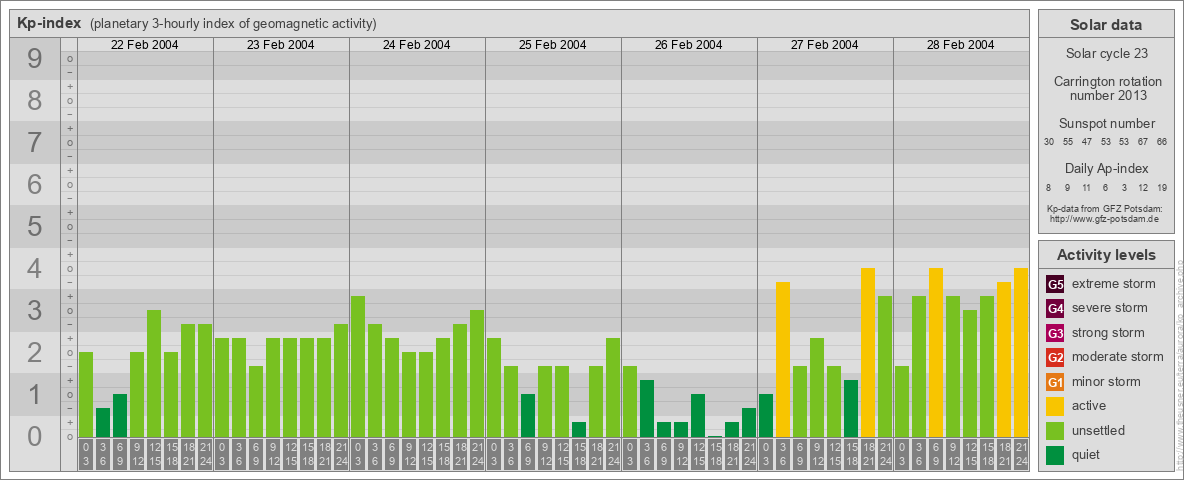Click the yellow 18-21 bar on 27 Feb 2004
Image resolution: width=1184 pixels, height=480 pixels.
click(x=868, y=352)
